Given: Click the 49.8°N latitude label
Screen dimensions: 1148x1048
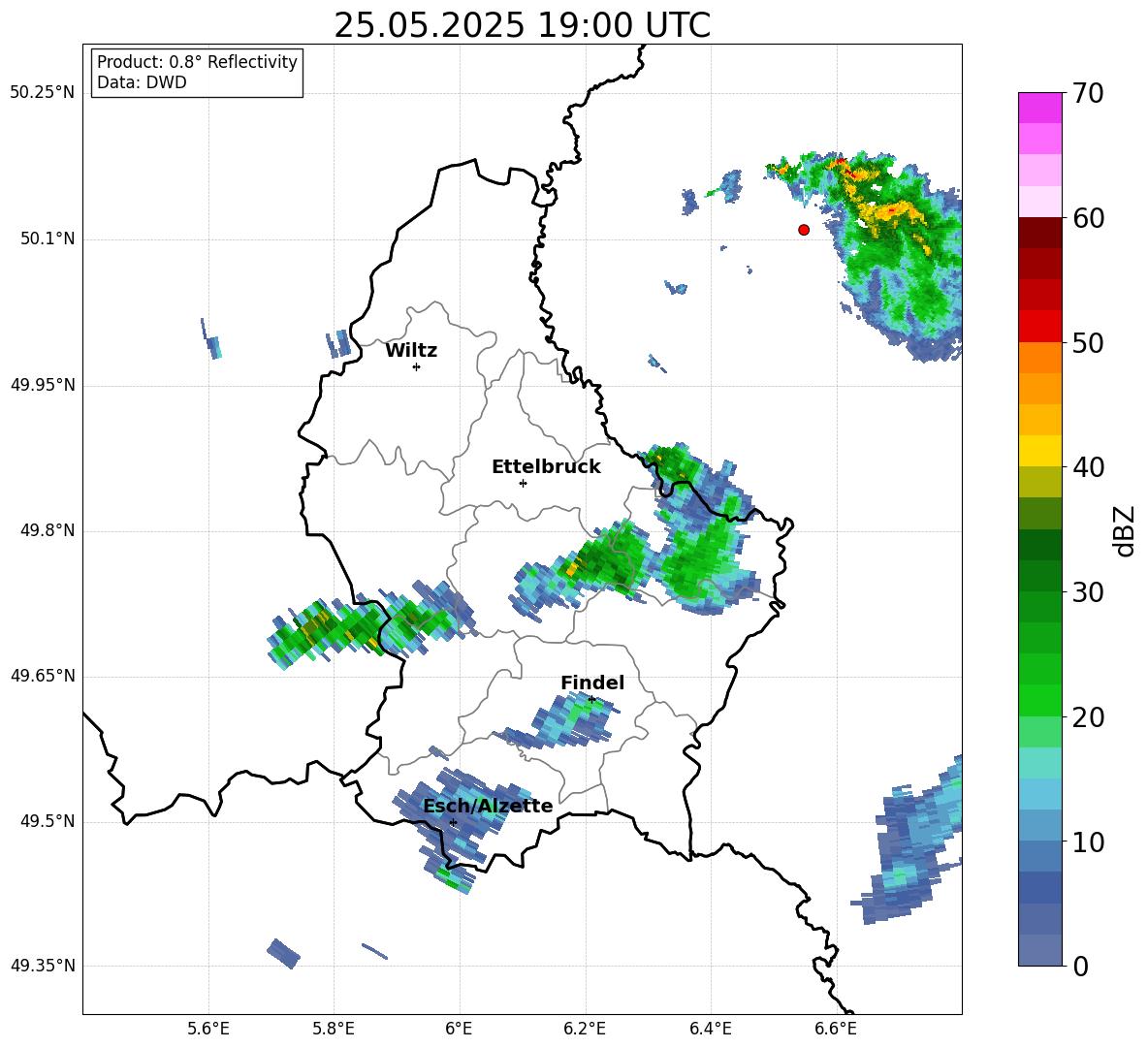Looking at the screenshot, I should click(48, 530).
